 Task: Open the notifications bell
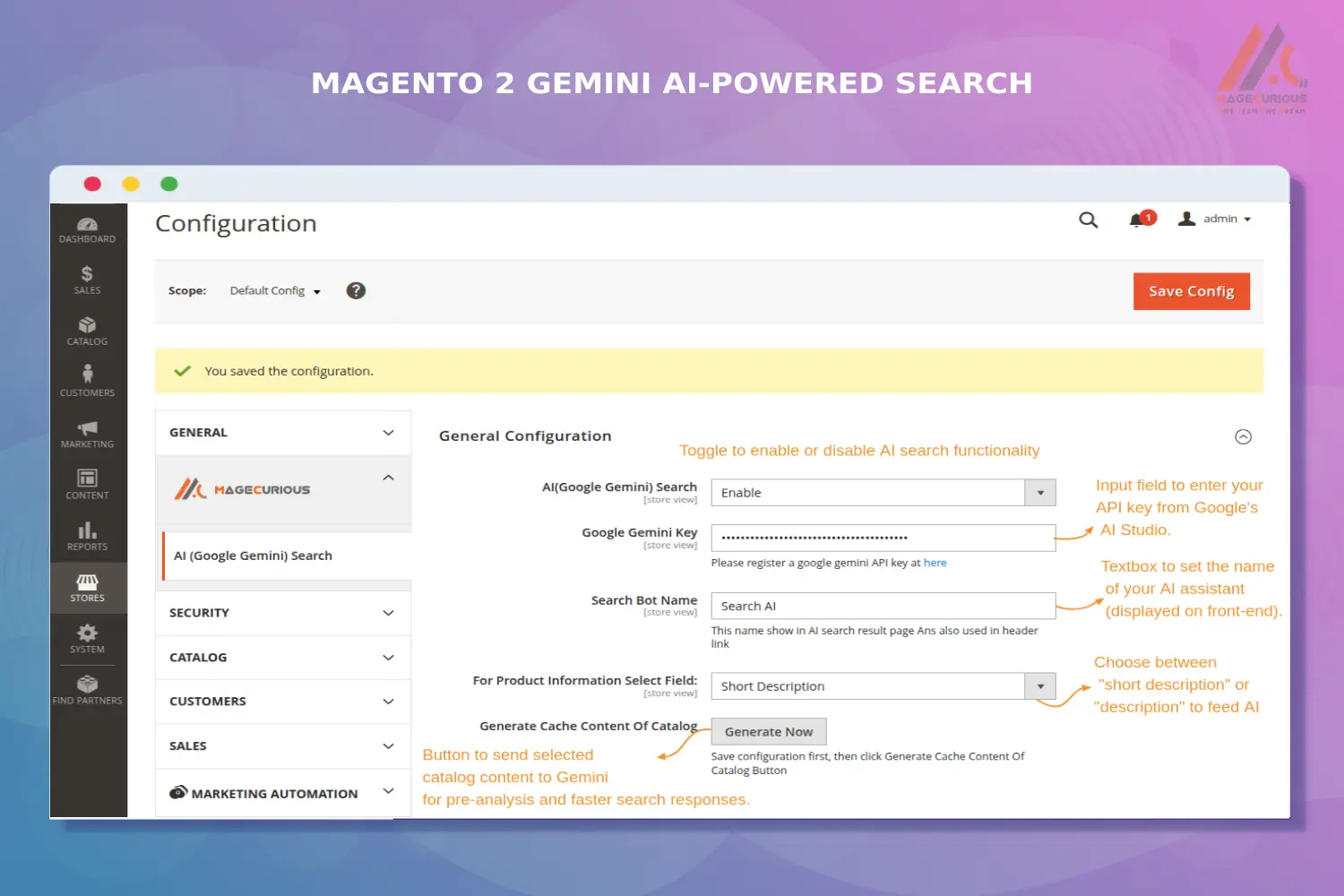(1136, 219)
